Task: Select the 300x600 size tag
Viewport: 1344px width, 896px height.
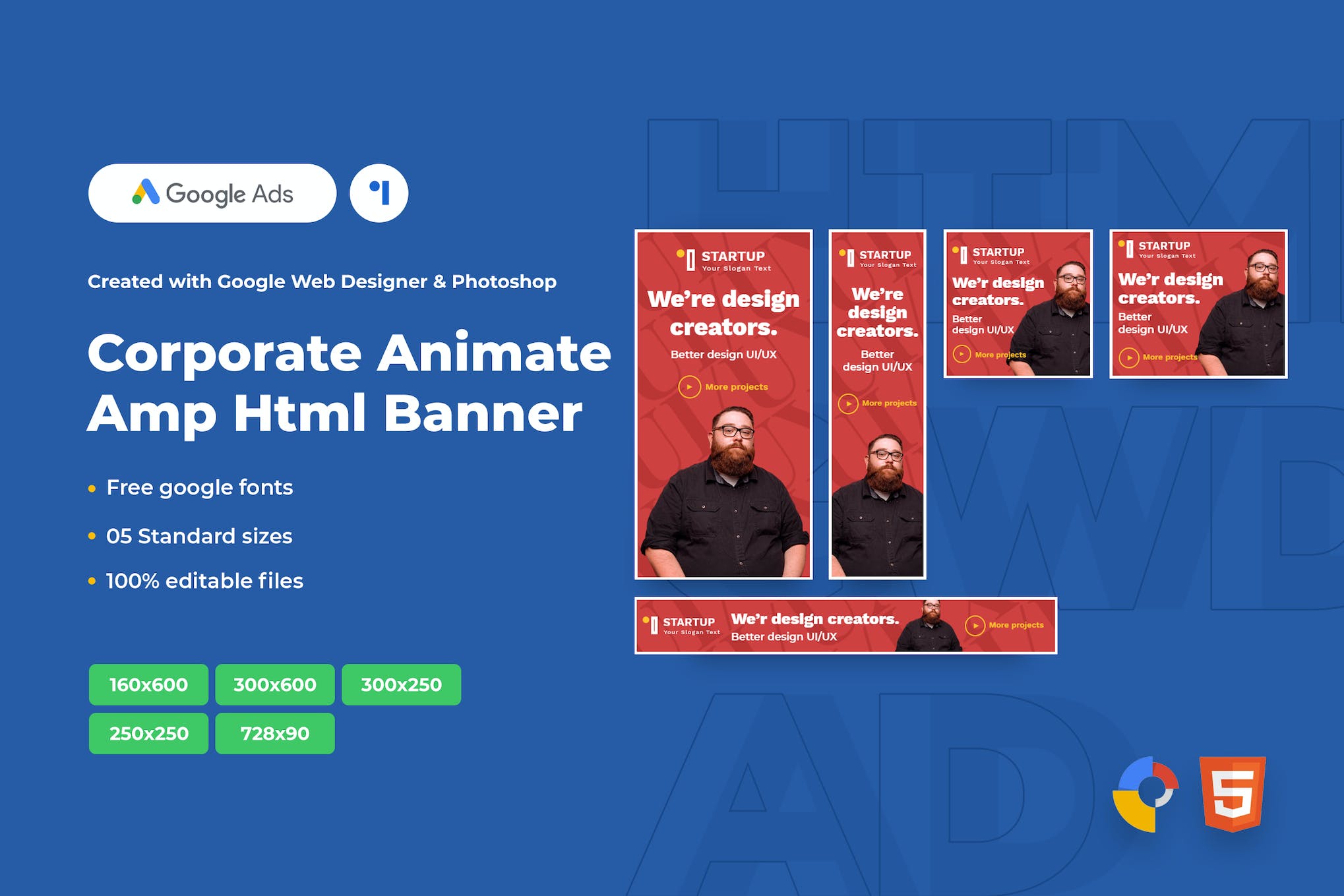Action: click(x=274, y=684)
